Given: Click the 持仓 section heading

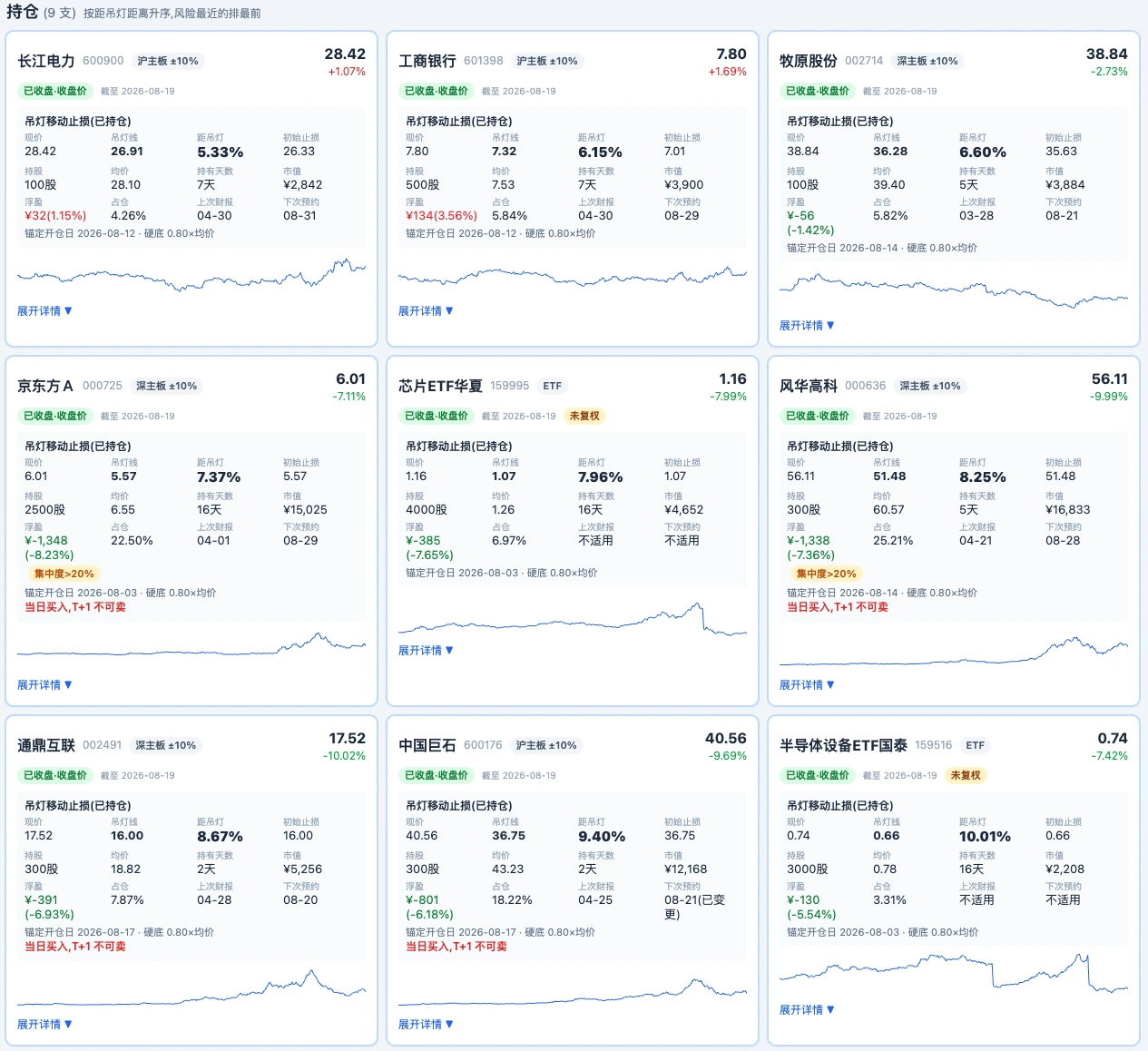Looking at the screenshot, I should pos(23,12).
